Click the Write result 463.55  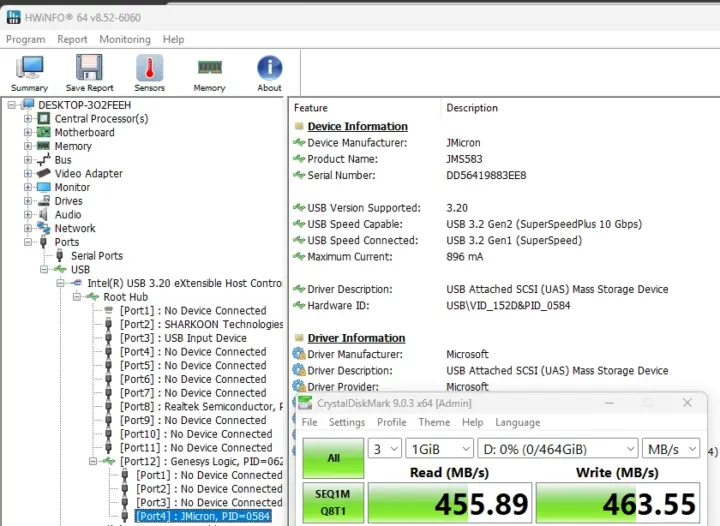(618, 503)
